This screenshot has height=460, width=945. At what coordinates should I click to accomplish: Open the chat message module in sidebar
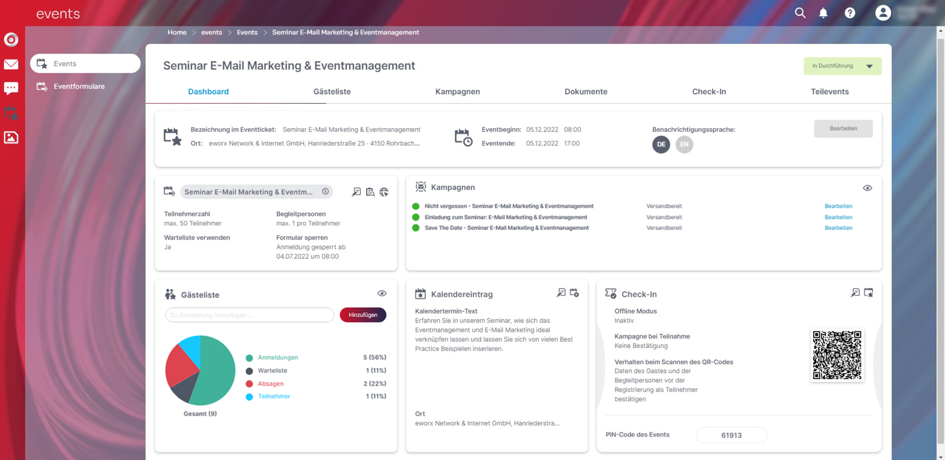[11, 89]
